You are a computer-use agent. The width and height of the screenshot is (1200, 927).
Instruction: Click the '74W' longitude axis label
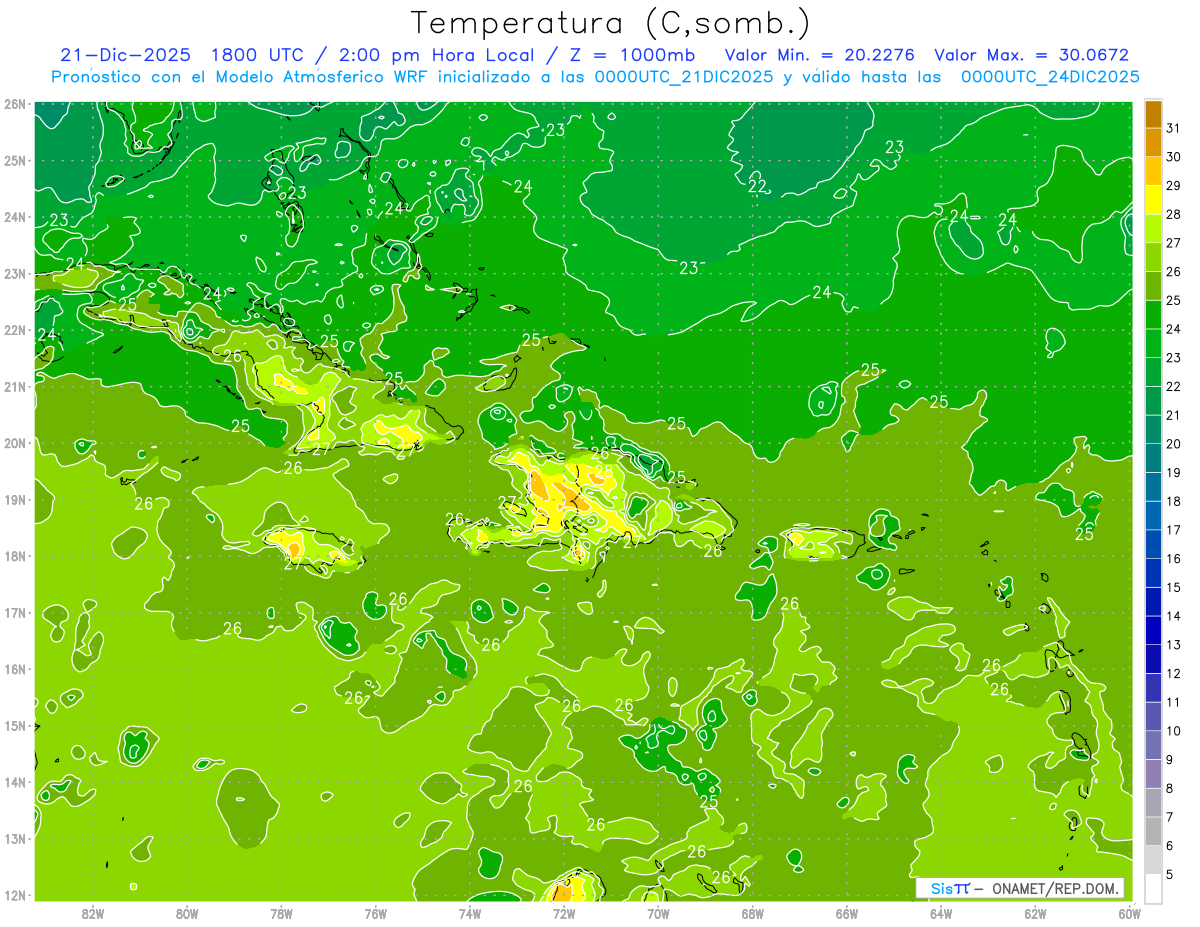(x=469, y=913)
